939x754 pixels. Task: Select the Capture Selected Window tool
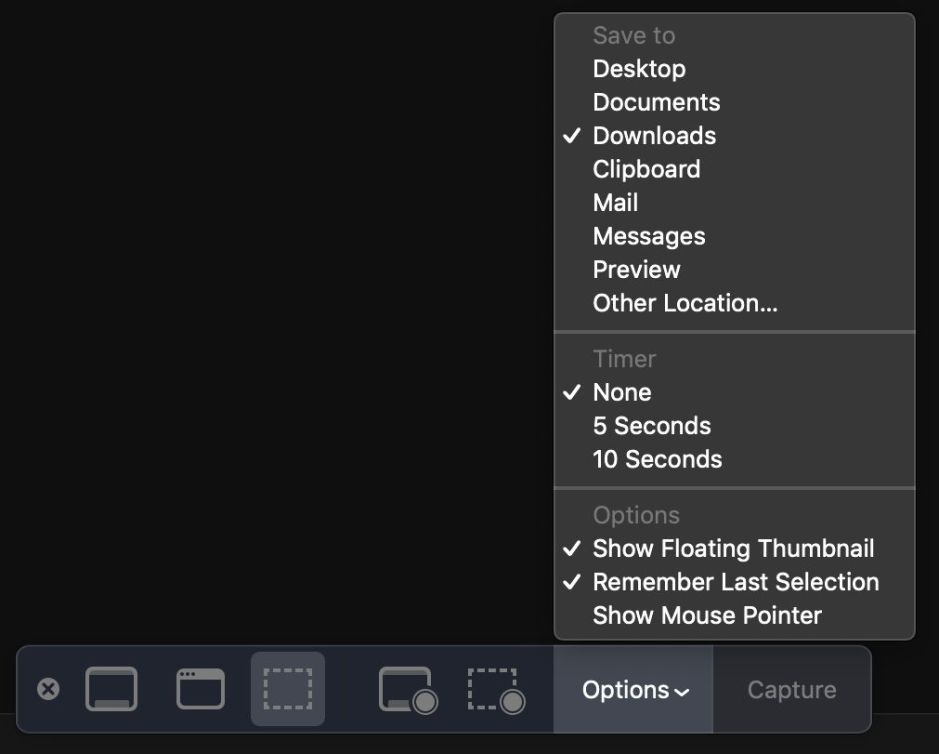199,689
